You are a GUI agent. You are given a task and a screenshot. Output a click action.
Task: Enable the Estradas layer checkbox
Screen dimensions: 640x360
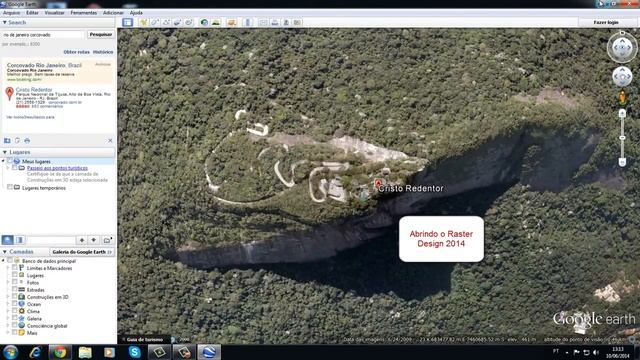(x=15, y=289)
